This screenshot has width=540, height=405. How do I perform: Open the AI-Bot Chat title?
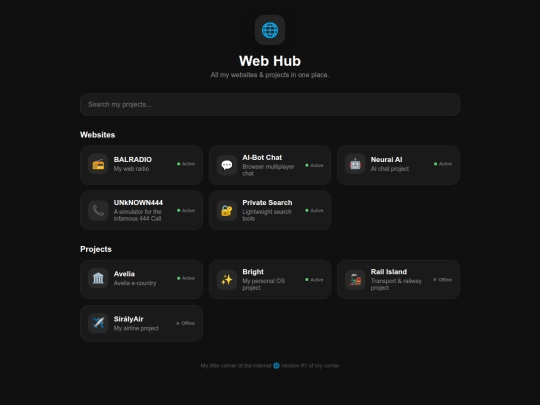[262, 157]
